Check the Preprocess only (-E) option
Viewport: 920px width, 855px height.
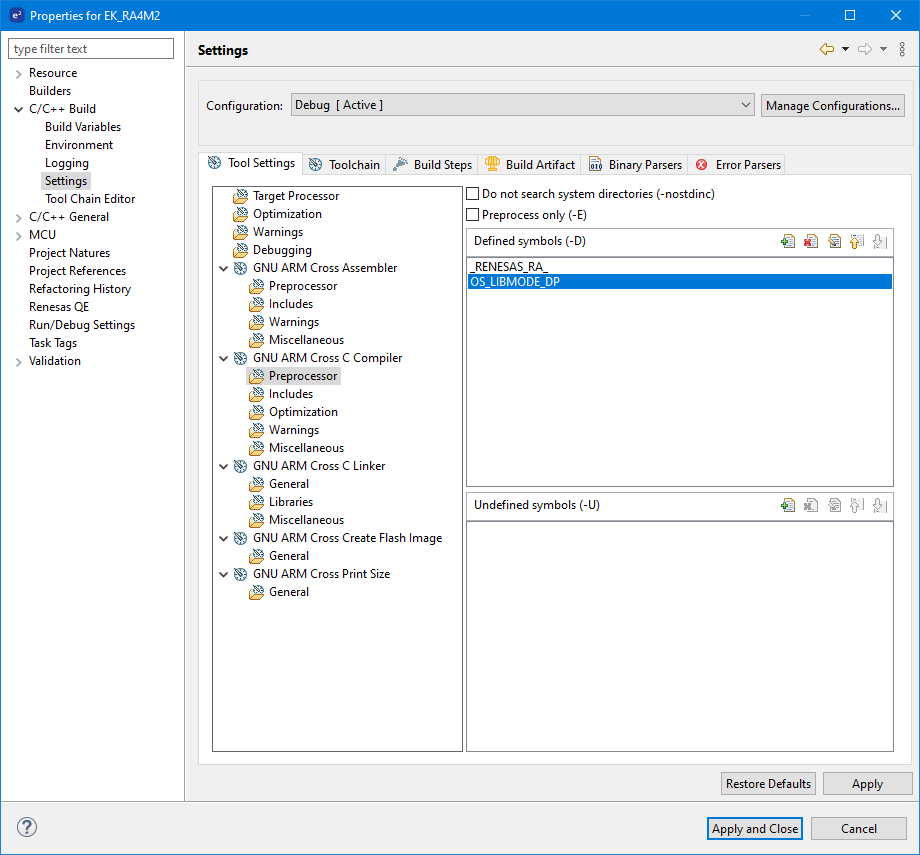(474, 215)
